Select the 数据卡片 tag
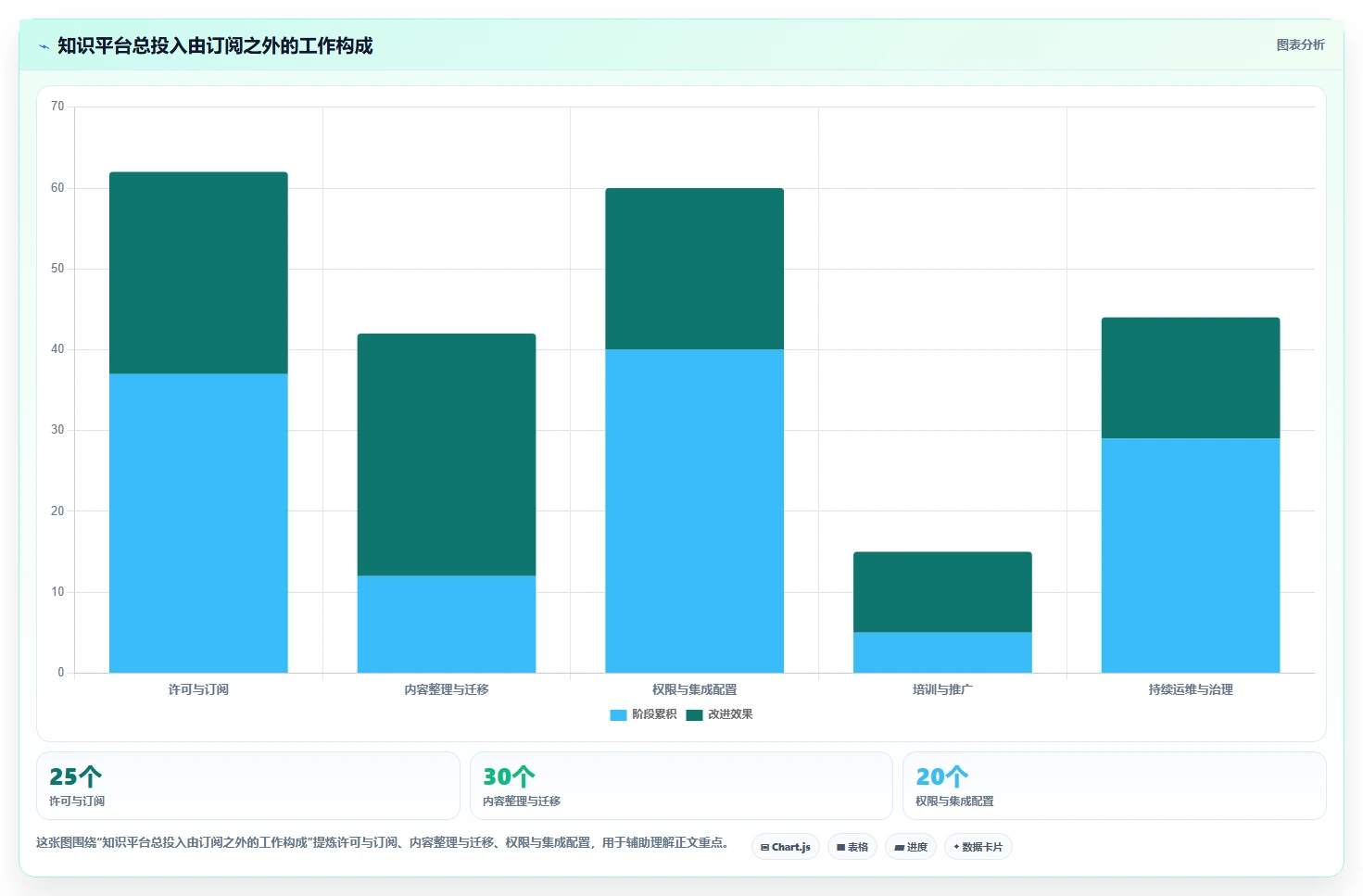The image size is (1363, 896). coord(978,847)
